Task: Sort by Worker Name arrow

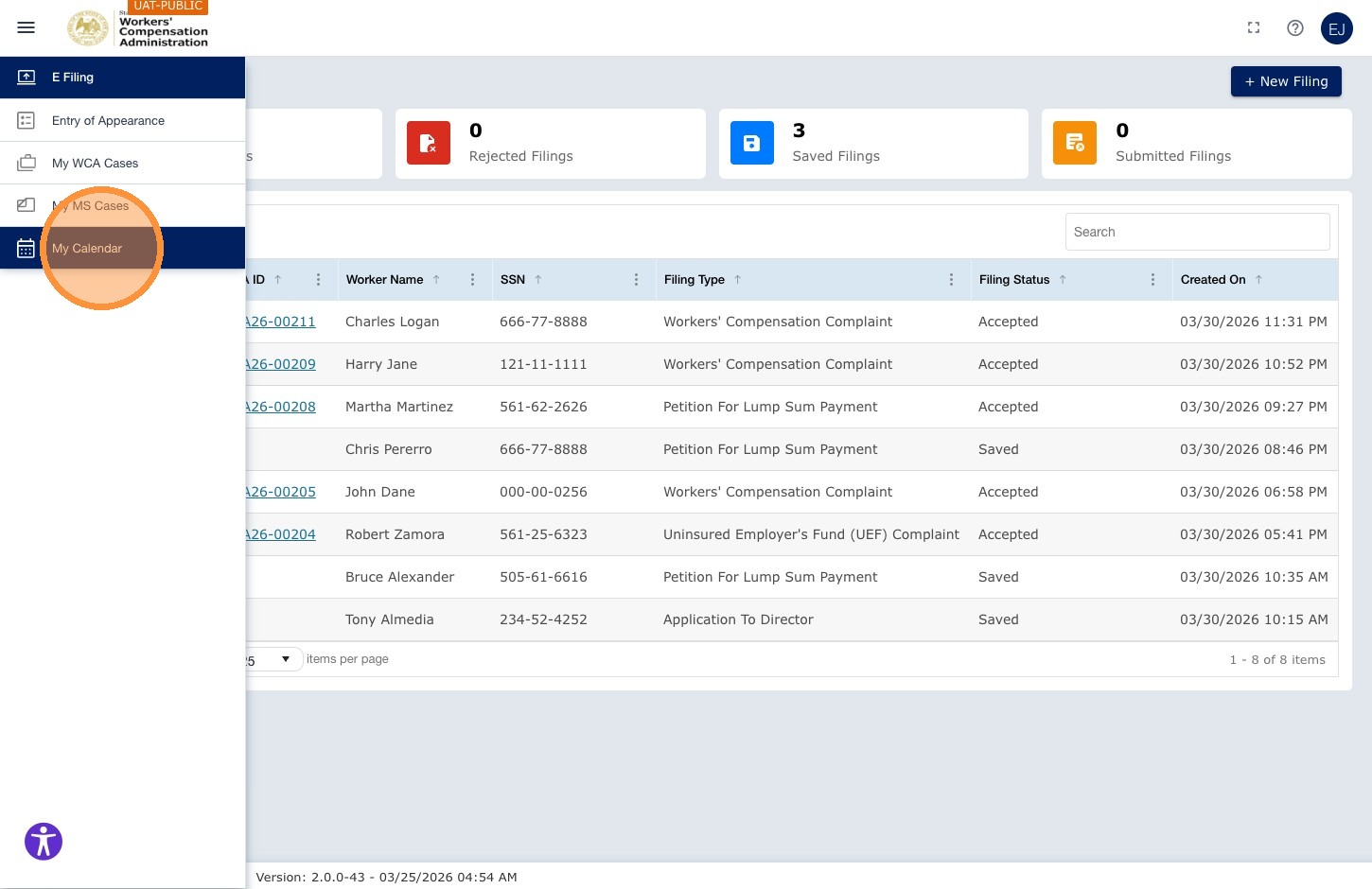Action: [436, 280]
